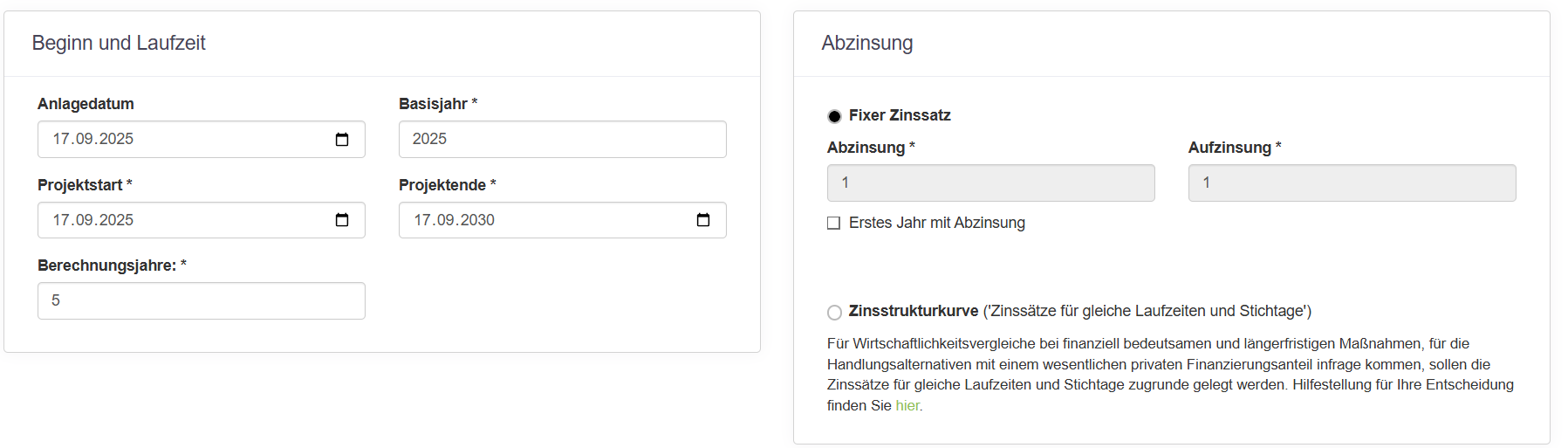The height and width of the screenshot is (448, 1568).
Task: Select the month segment of Anlagedatum
Action: [x=85, y=140]
